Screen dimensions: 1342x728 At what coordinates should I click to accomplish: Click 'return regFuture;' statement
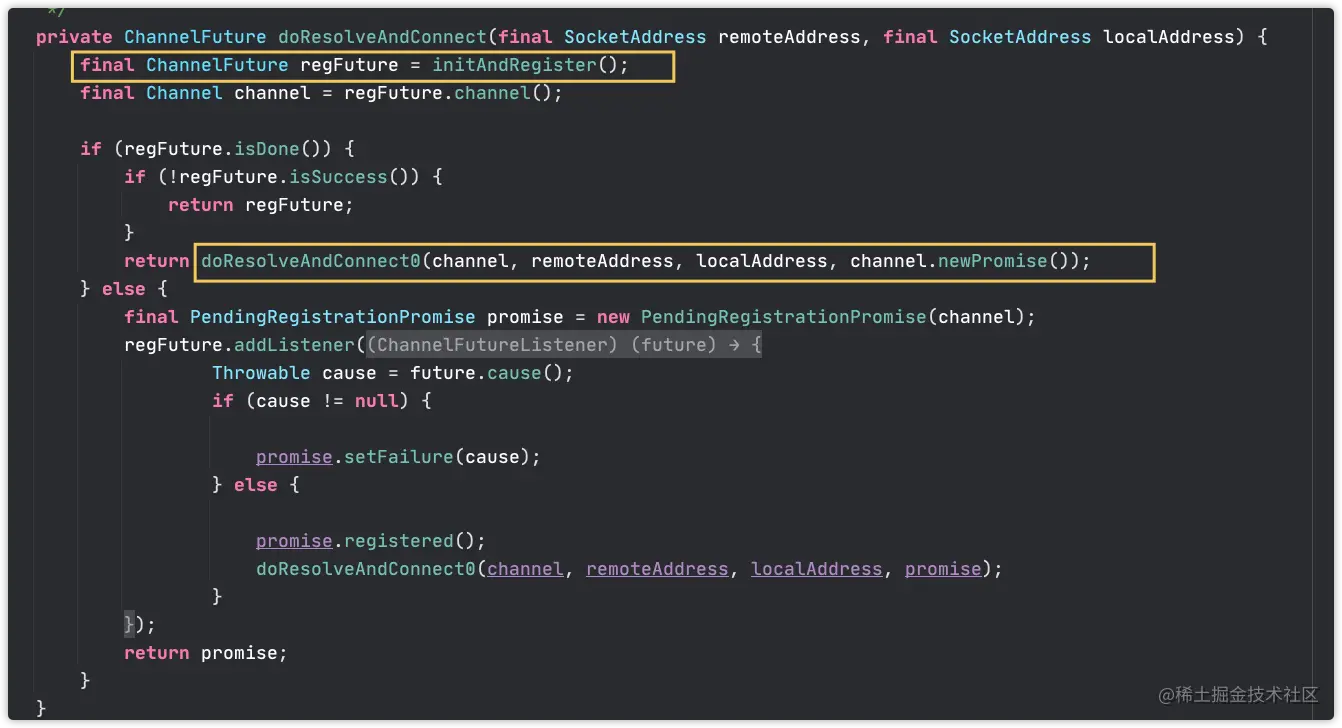point(261,205)
